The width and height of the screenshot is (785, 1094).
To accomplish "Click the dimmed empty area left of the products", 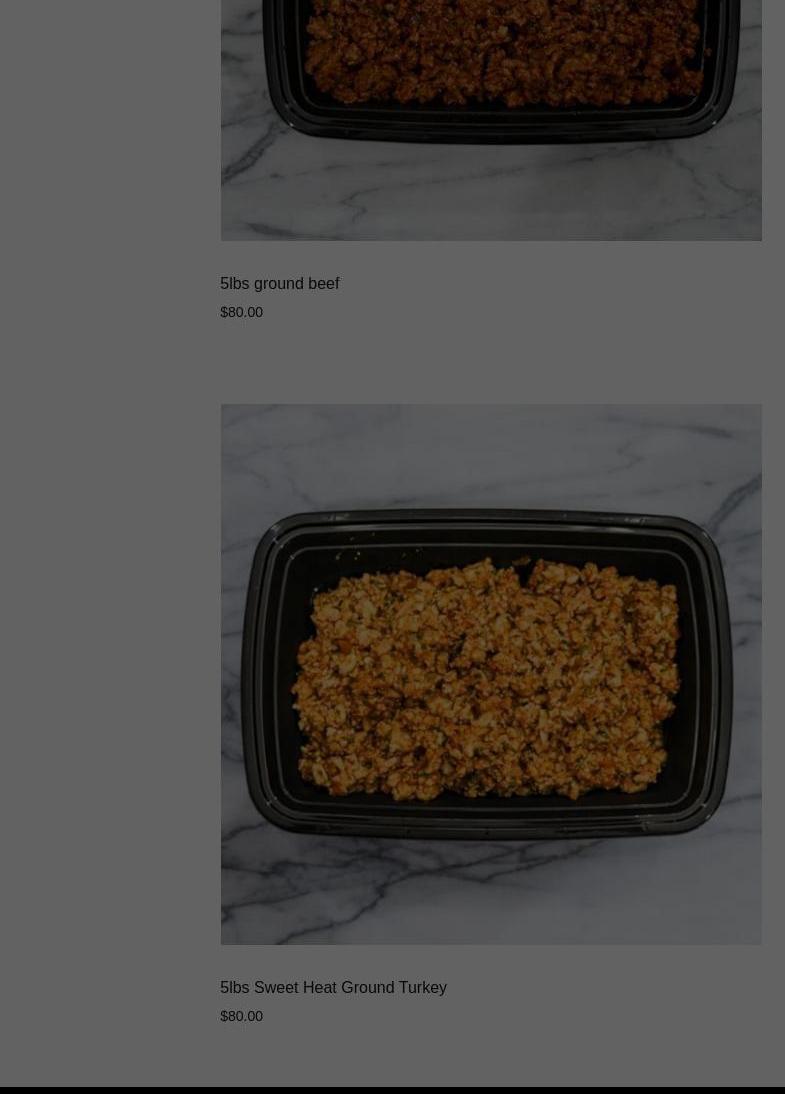I will point(108,544).
